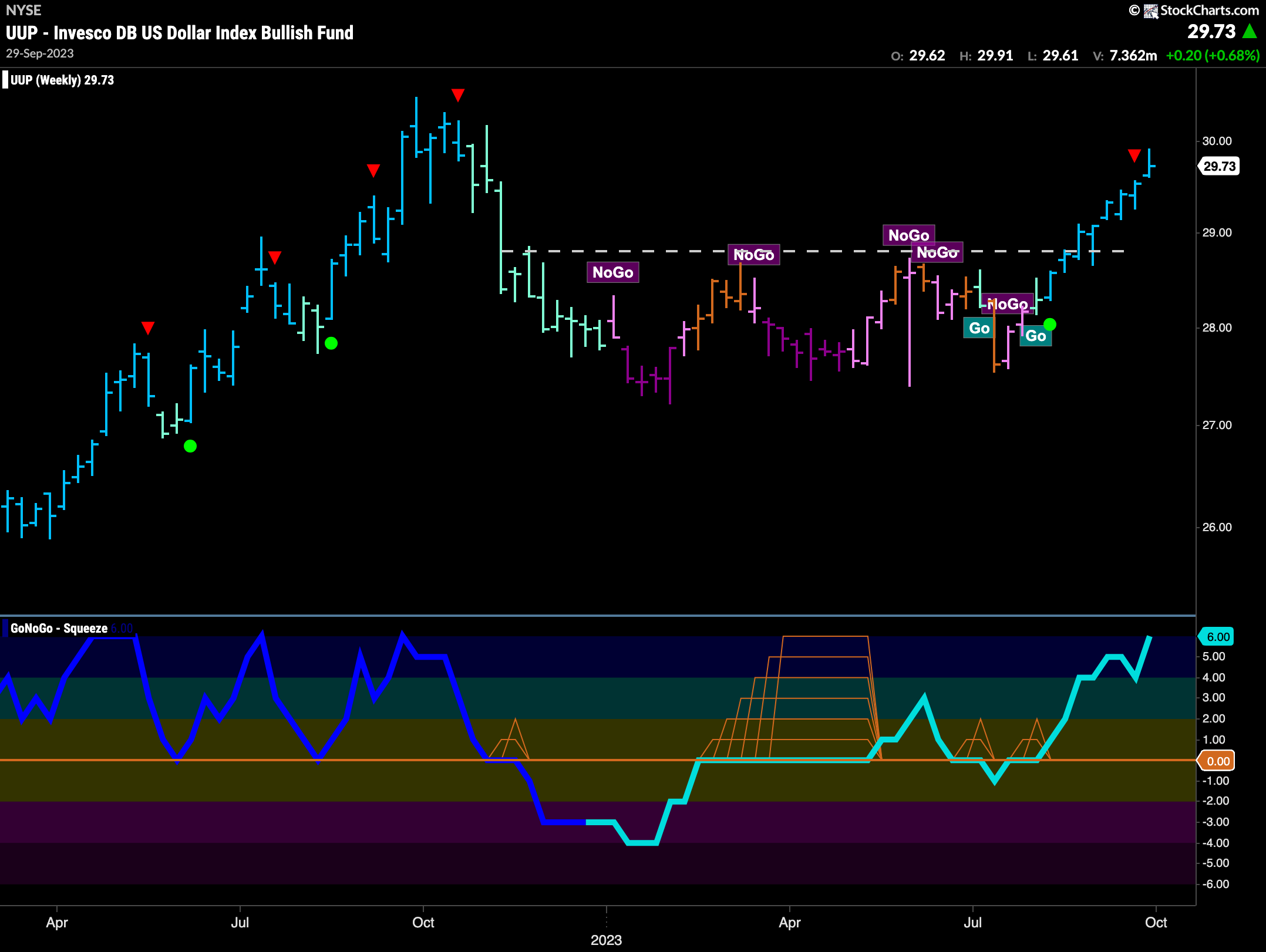Click the GoNoGo - Squeeze panel label
1266x952 pixels.
59,628
